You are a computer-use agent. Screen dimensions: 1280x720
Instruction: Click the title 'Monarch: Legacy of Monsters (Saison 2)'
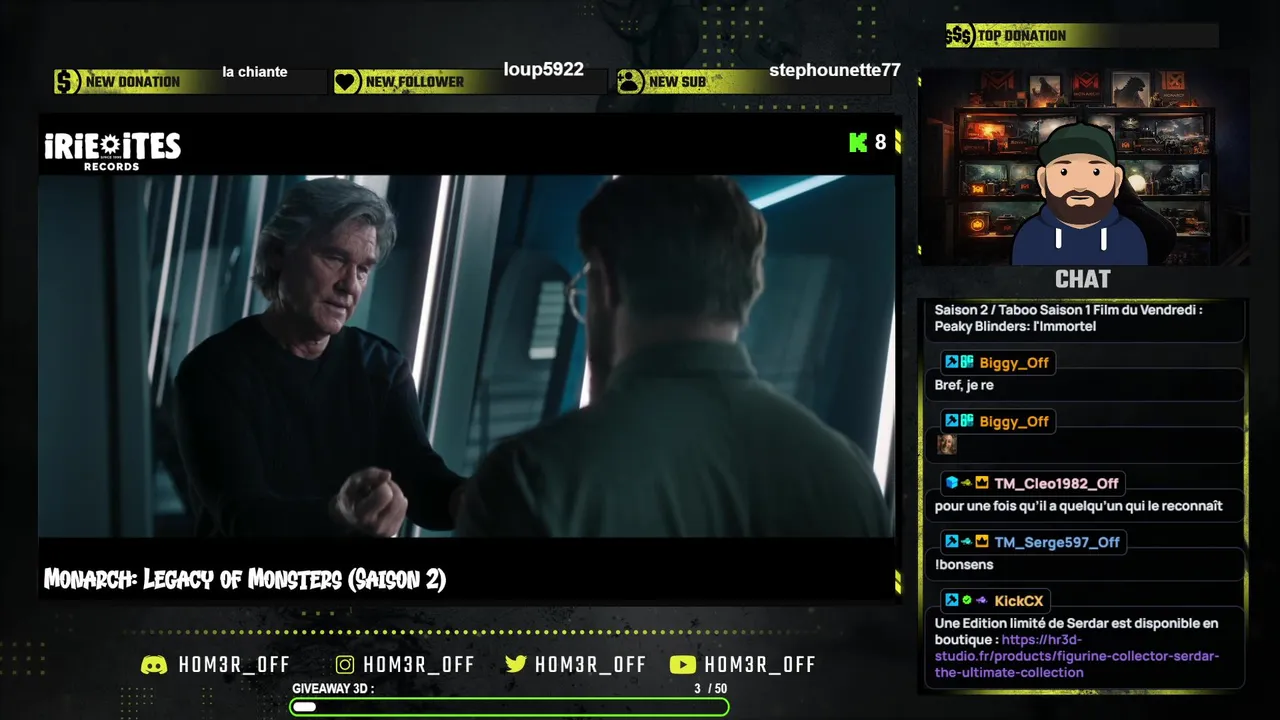coord(245,579)
